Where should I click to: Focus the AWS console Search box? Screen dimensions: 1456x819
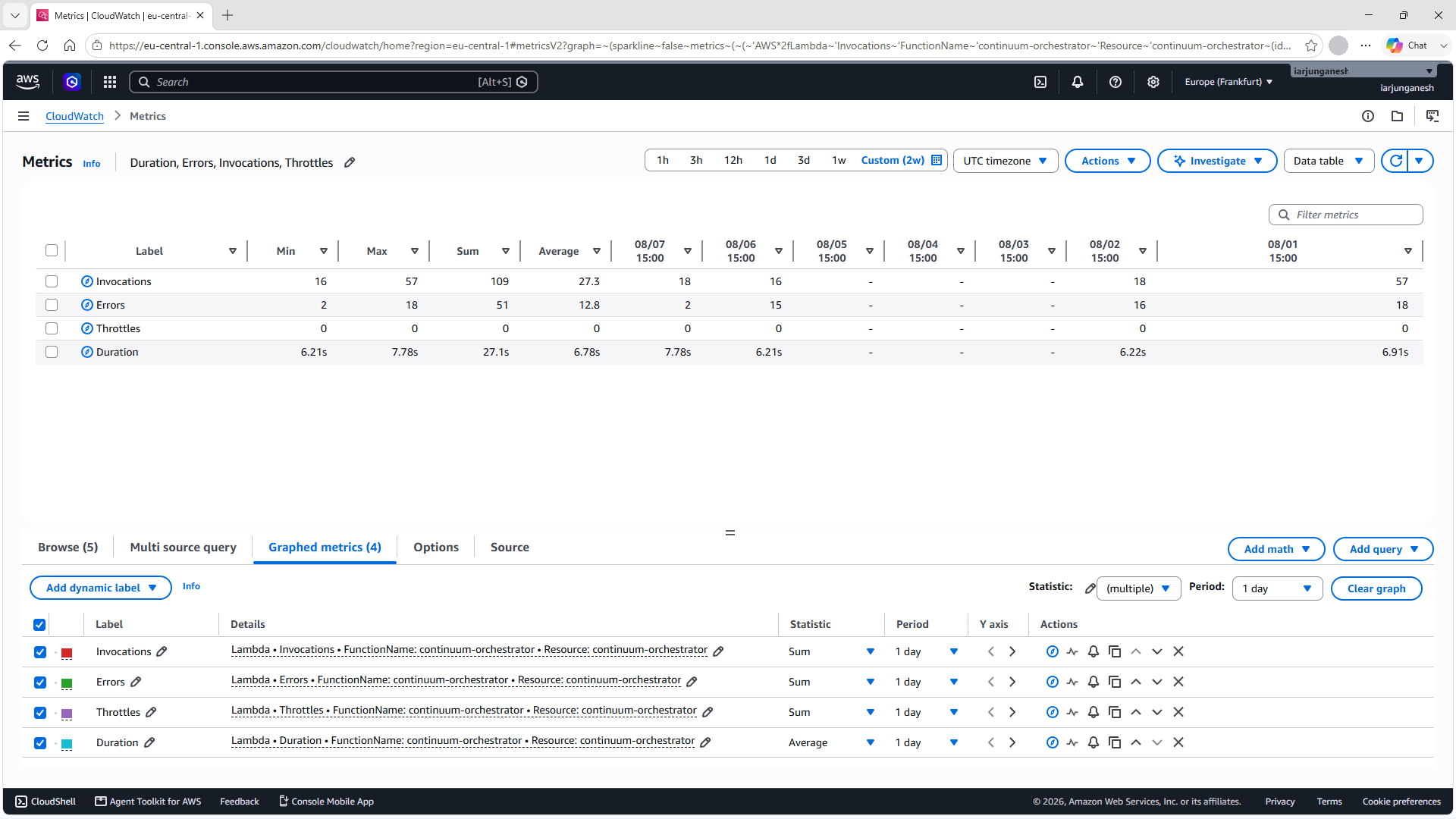point(334,82)
